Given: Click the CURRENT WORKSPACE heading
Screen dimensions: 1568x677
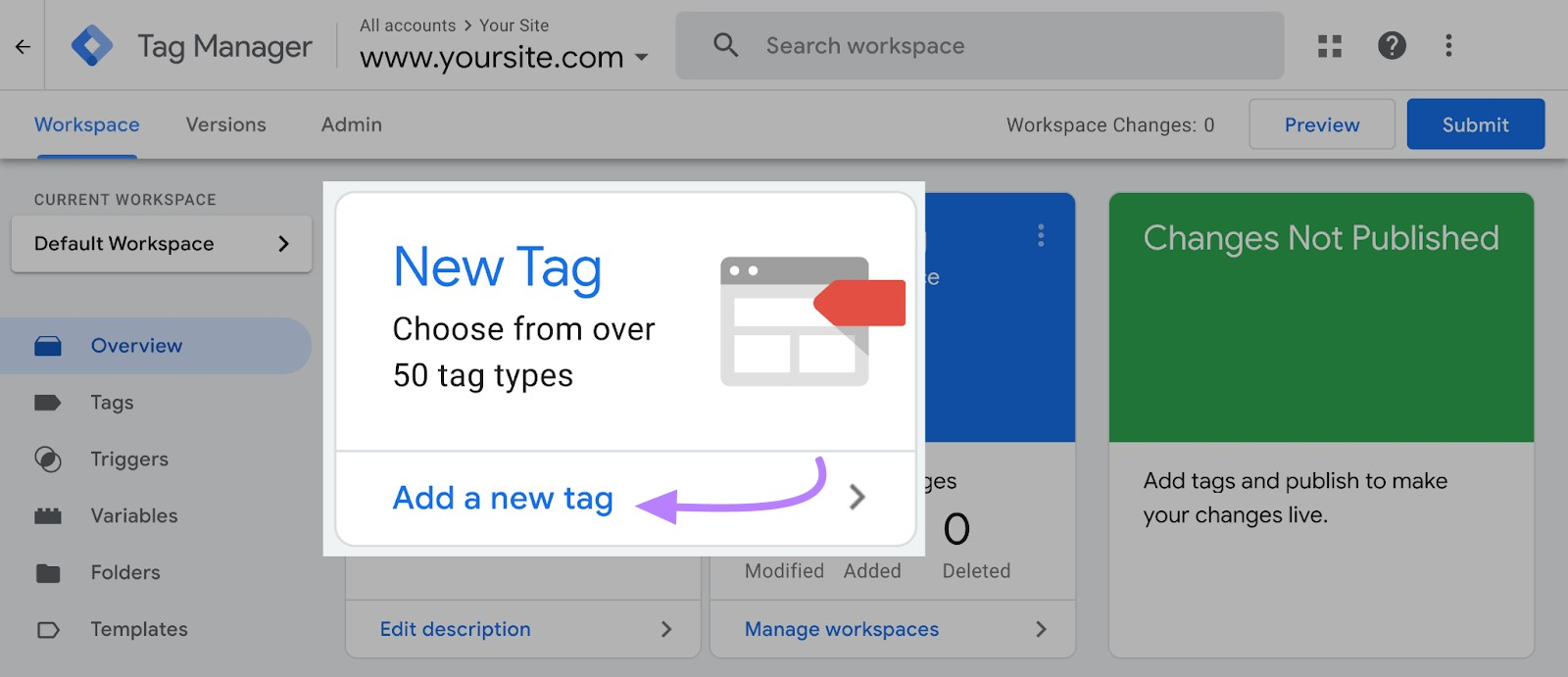Looking at the screenshot, I should tap(125, 200).
